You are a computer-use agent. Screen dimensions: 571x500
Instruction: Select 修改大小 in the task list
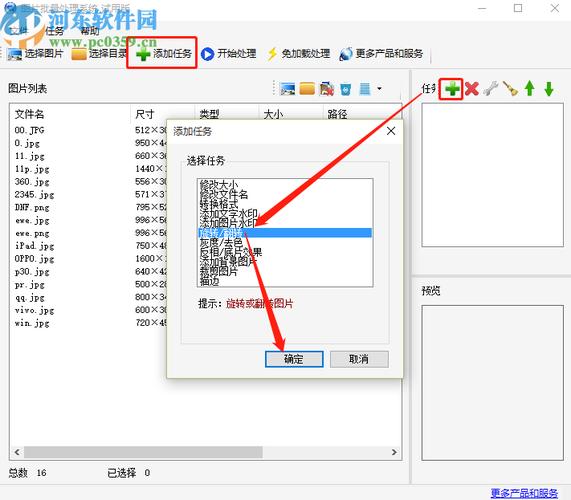coord(285,185)
